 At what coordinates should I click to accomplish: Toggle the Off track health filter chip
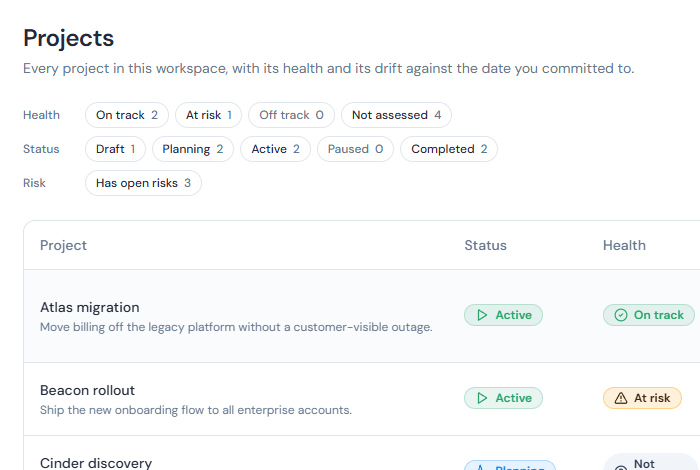(292, 115)
